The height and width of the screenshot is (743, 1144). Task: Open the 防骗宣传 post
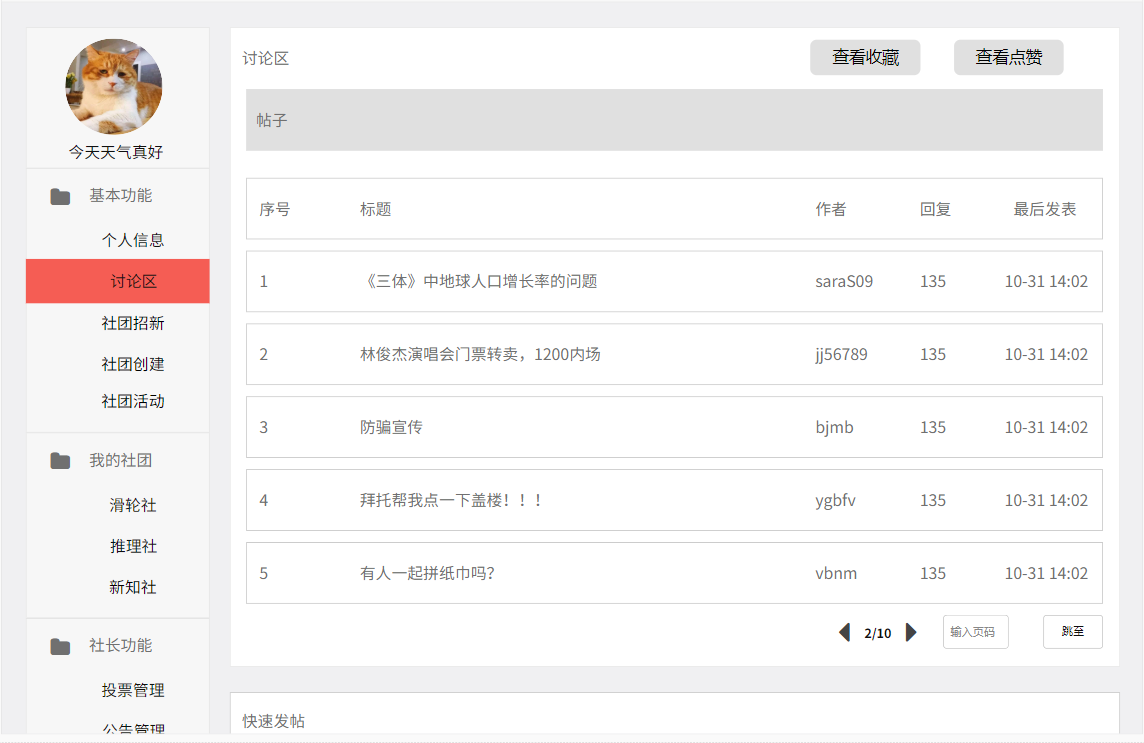pyautogui.click(x=391, y=427)
